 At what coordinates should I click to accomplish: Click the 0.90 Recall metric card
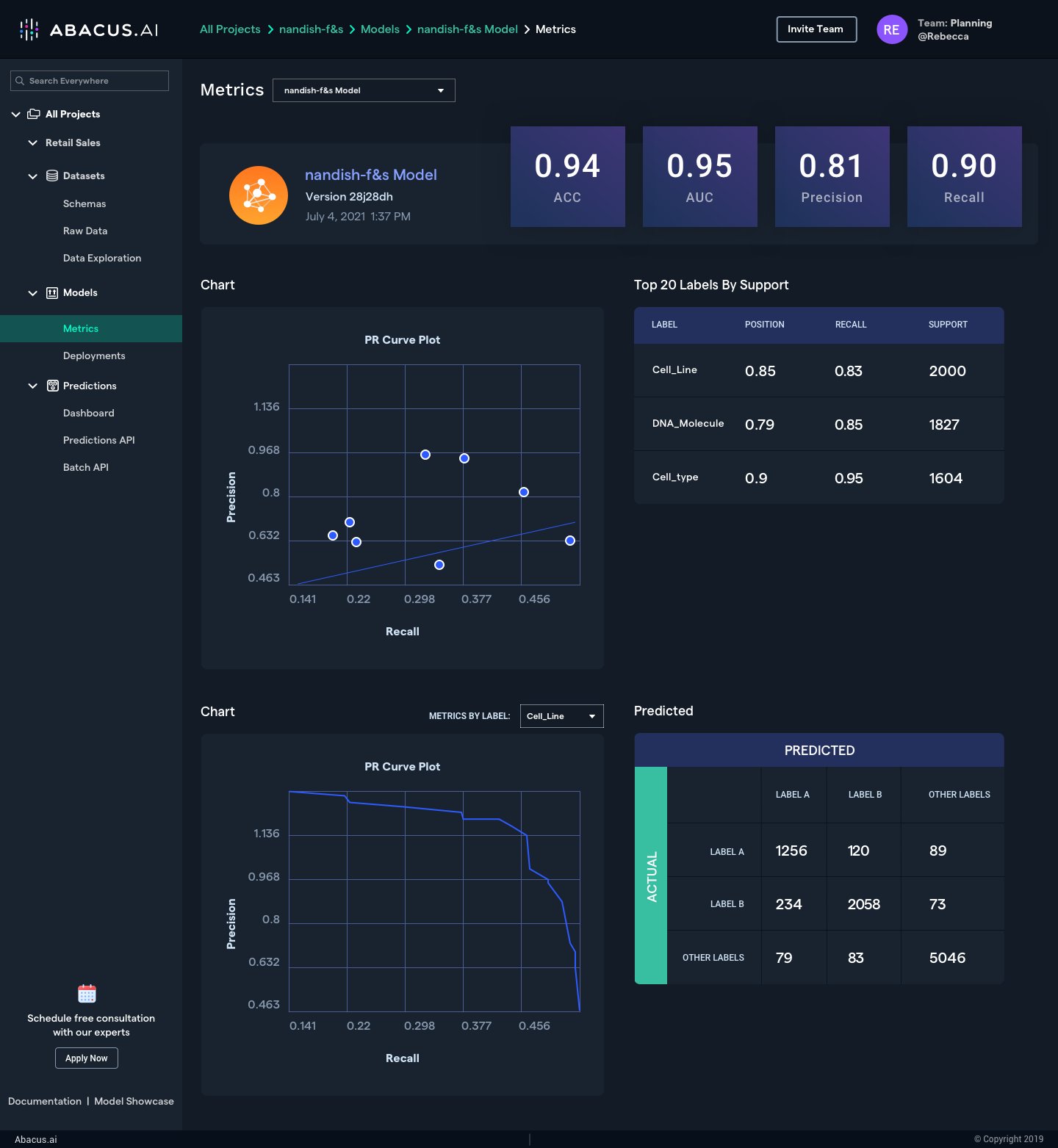tap(965, 176)
